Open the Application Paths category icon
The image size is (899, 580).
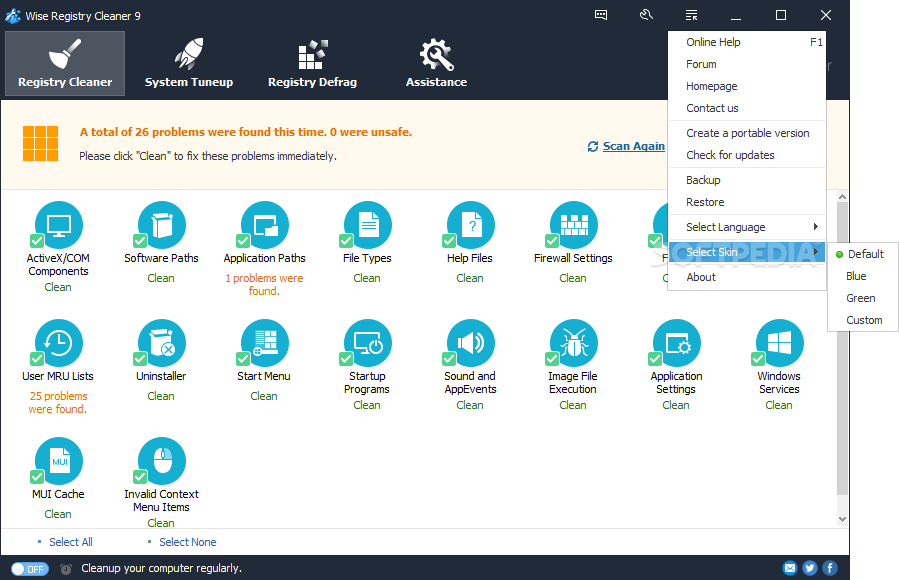pyautogui.click(x=265, y=225)
